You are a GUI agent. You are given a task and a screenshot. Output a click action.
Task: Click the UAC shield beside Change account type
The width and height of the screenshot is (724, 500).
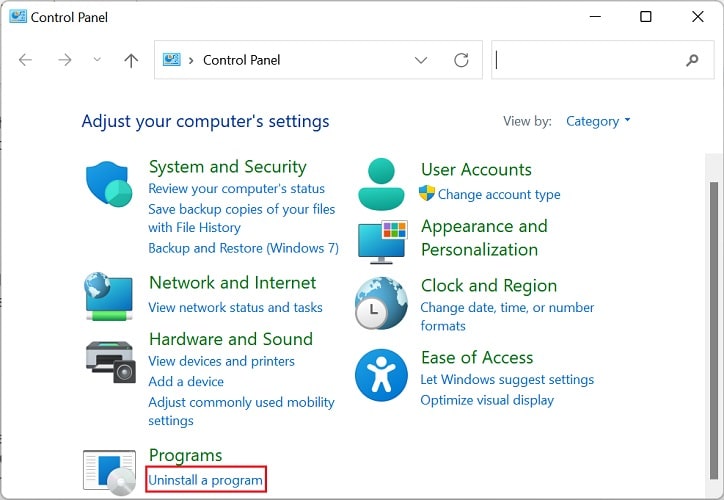(x=427, y=193)
